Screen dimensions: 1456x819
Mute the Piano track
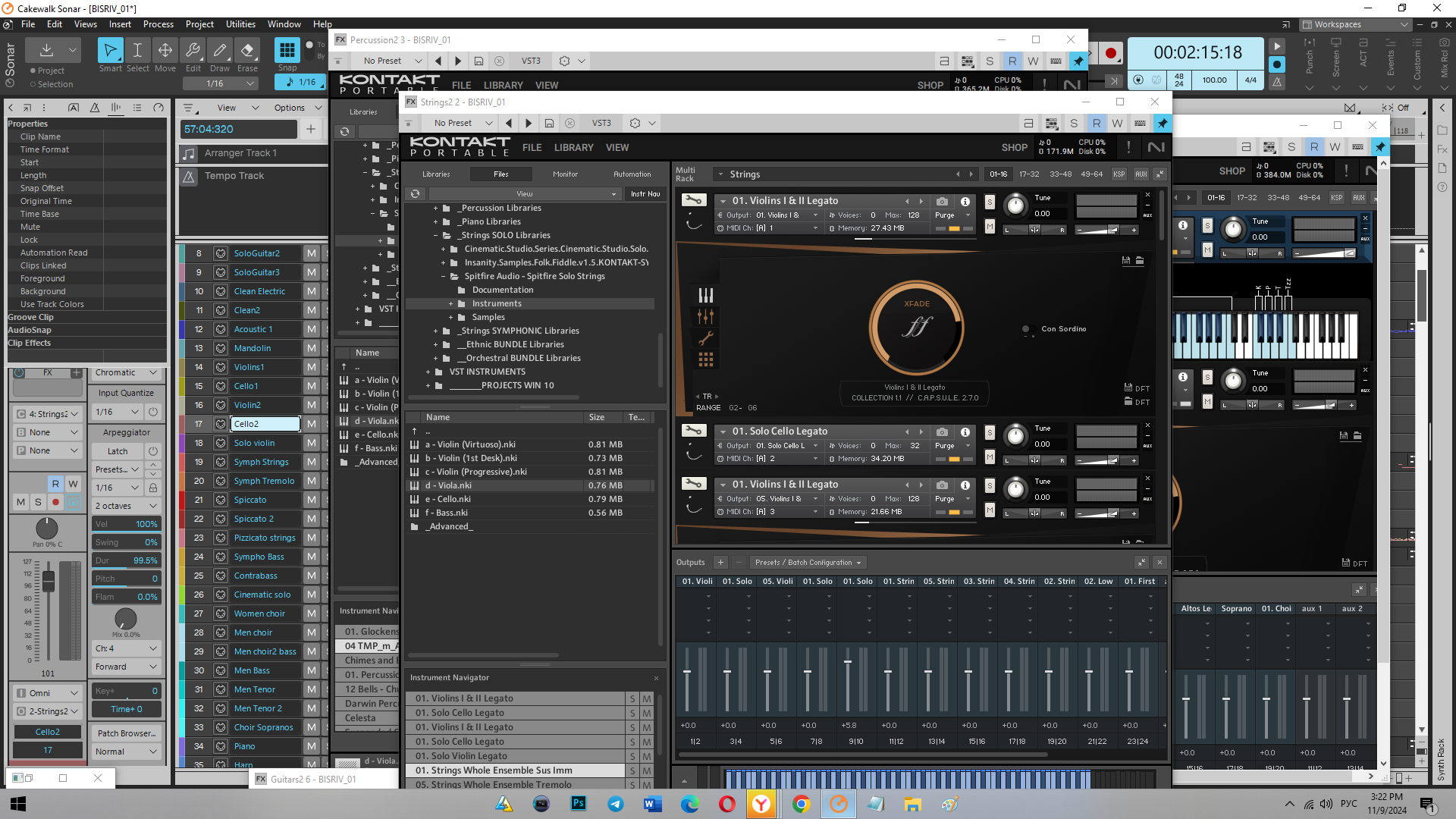point(311,746)
